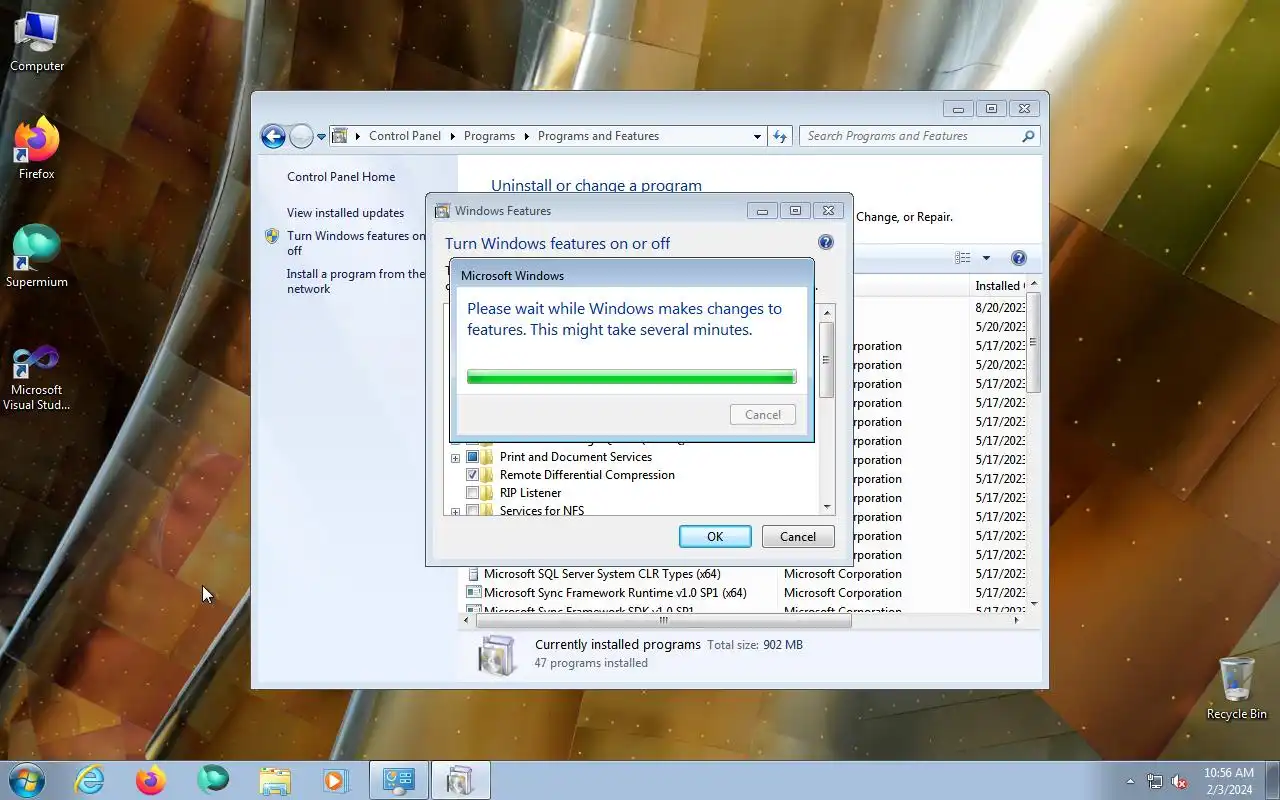This screenshot has height=800, width=1280.
Task: Open the view options dropdown arrow
Action: click(x=986, y=258)
